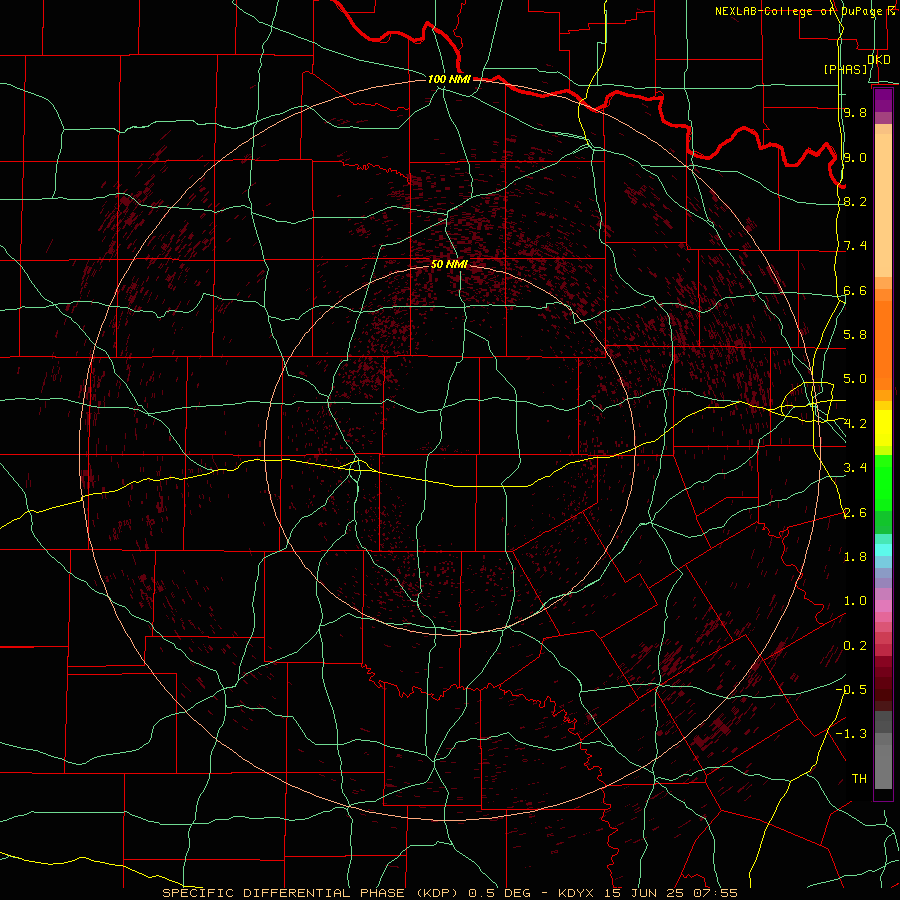900x900 pixels.
Task: Click the 1.0 value on the legend
Action: point(855,601)
